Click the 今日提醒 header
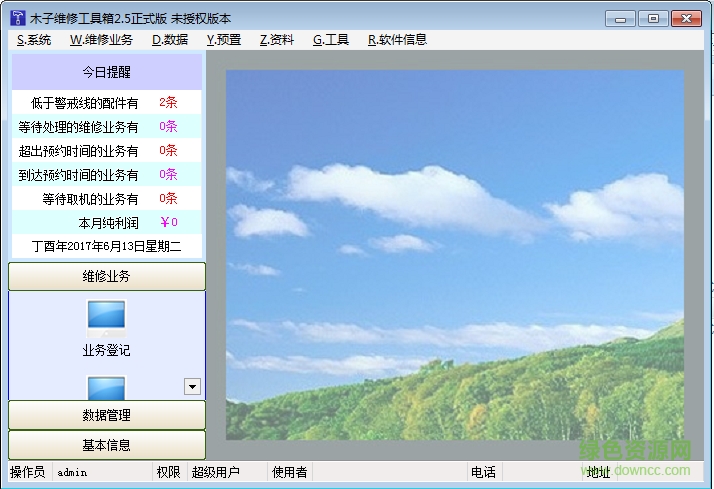 tap(107, 72)
